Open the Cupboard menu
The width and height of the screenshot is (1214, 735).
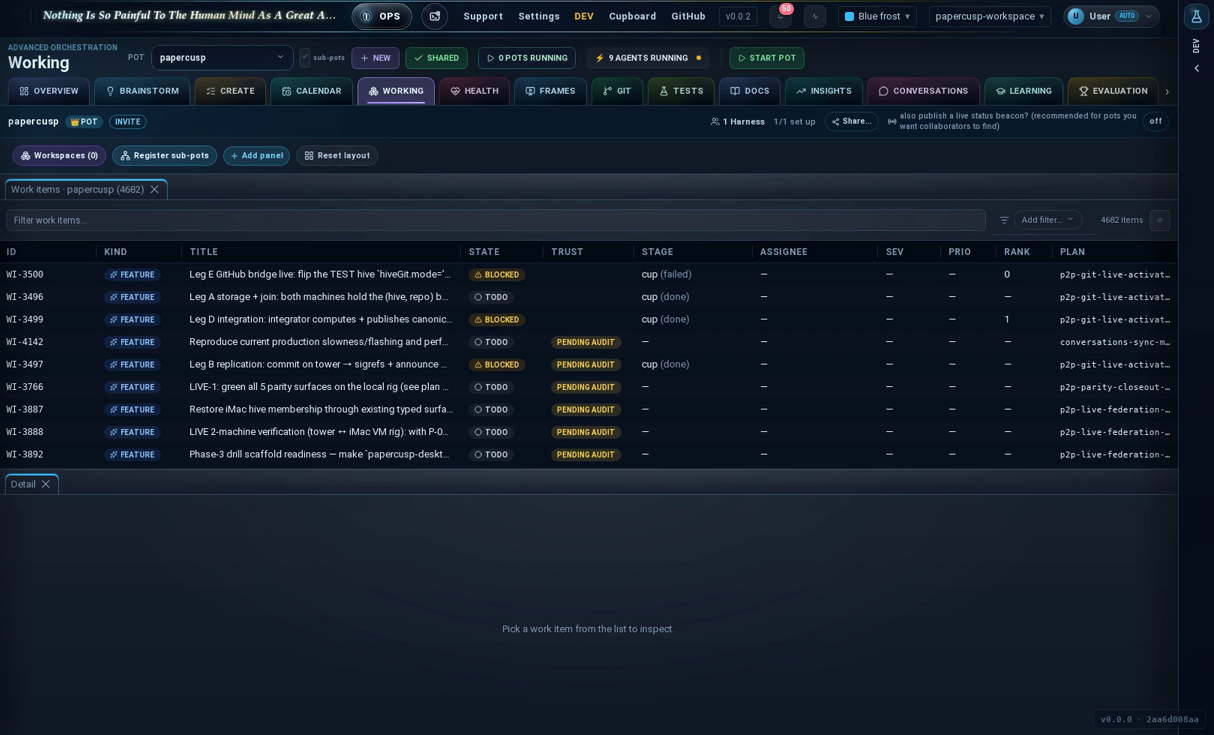[x=632, y=16]
